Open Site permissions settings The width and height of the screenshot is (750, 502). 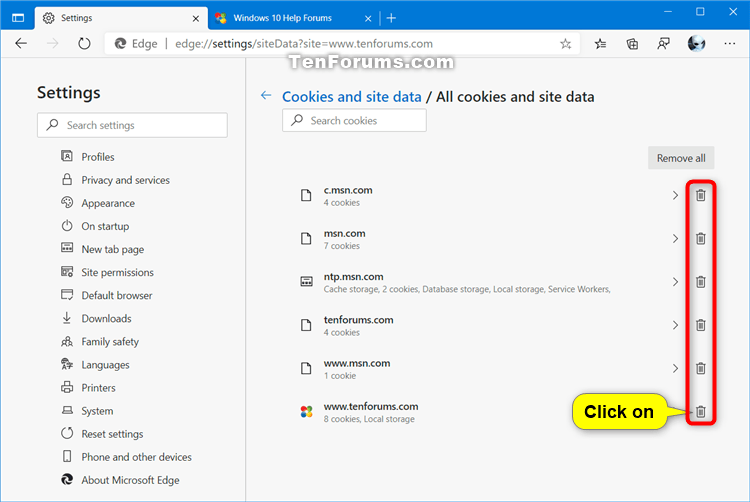point(108,272)
